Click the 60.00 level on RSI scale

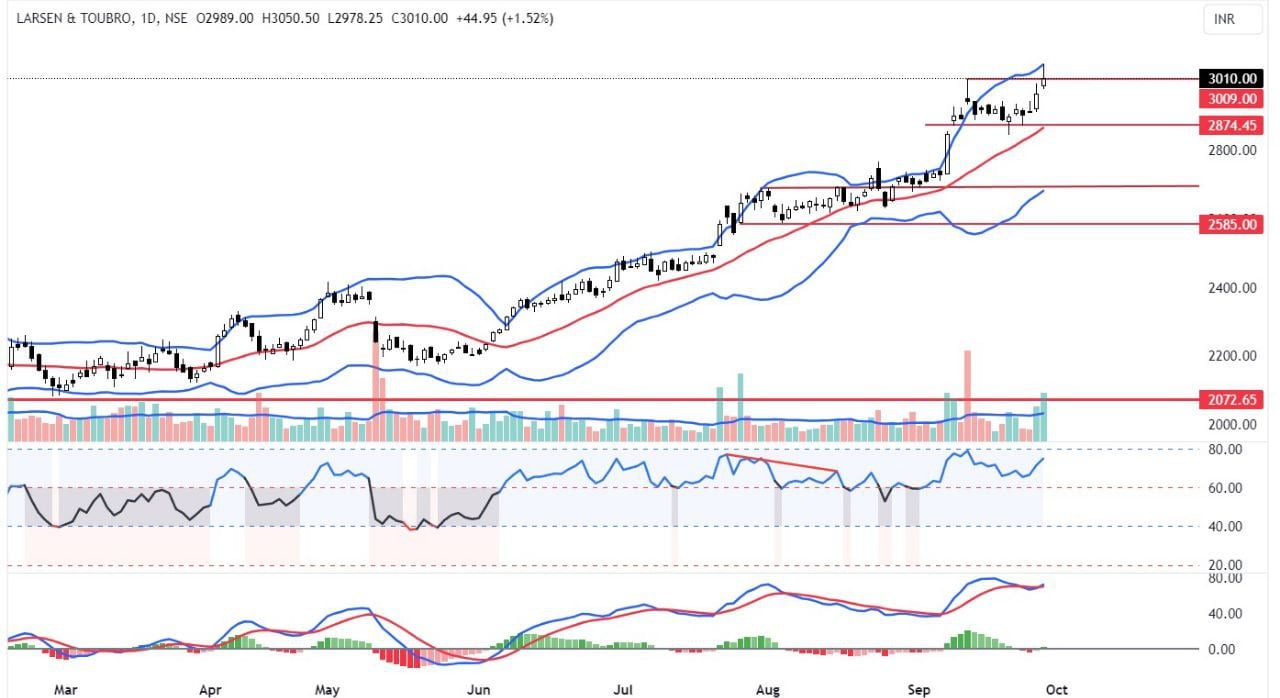[x=1231, y=488]
